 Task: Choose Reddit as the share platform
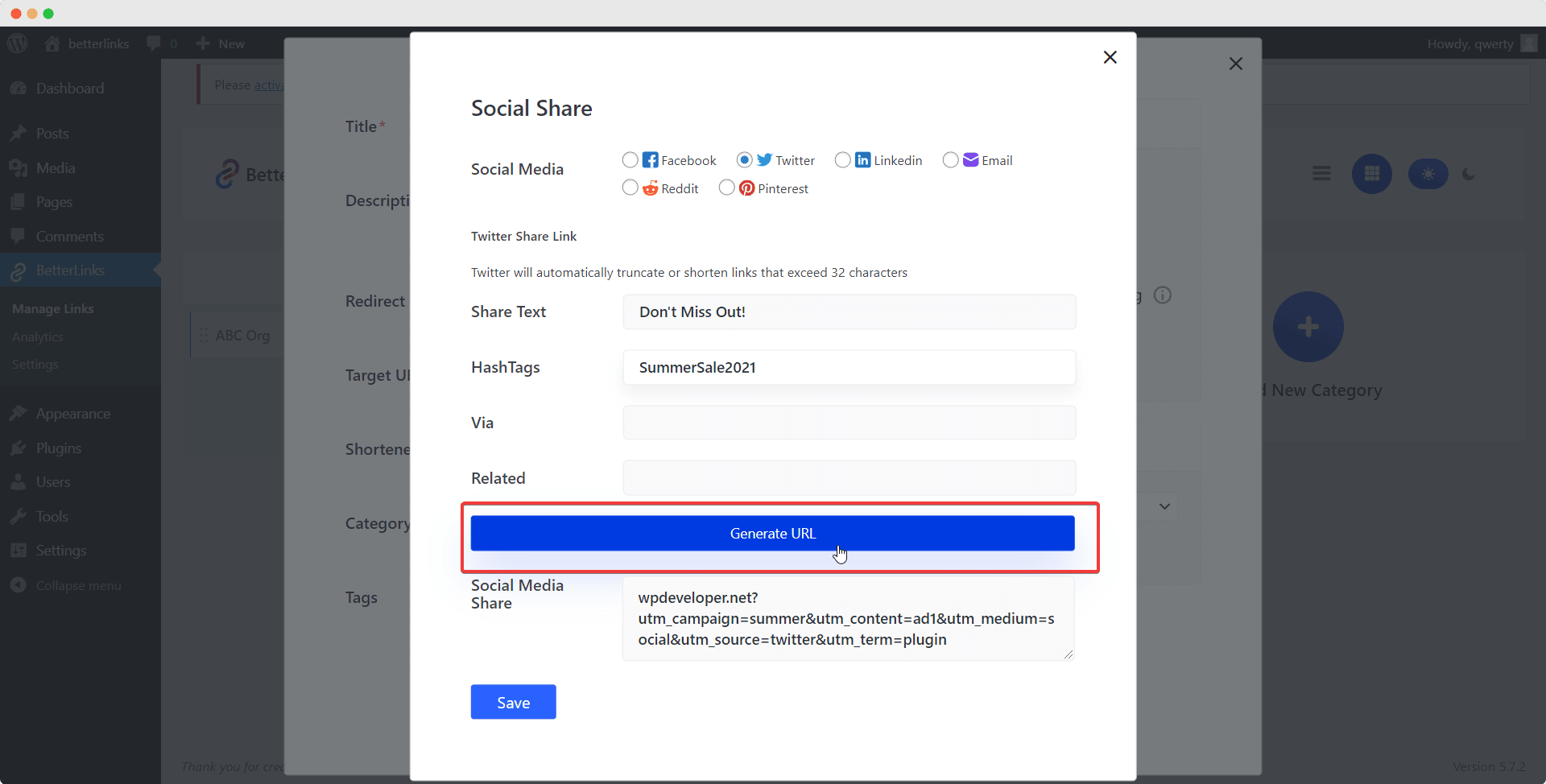pos(630,188)
